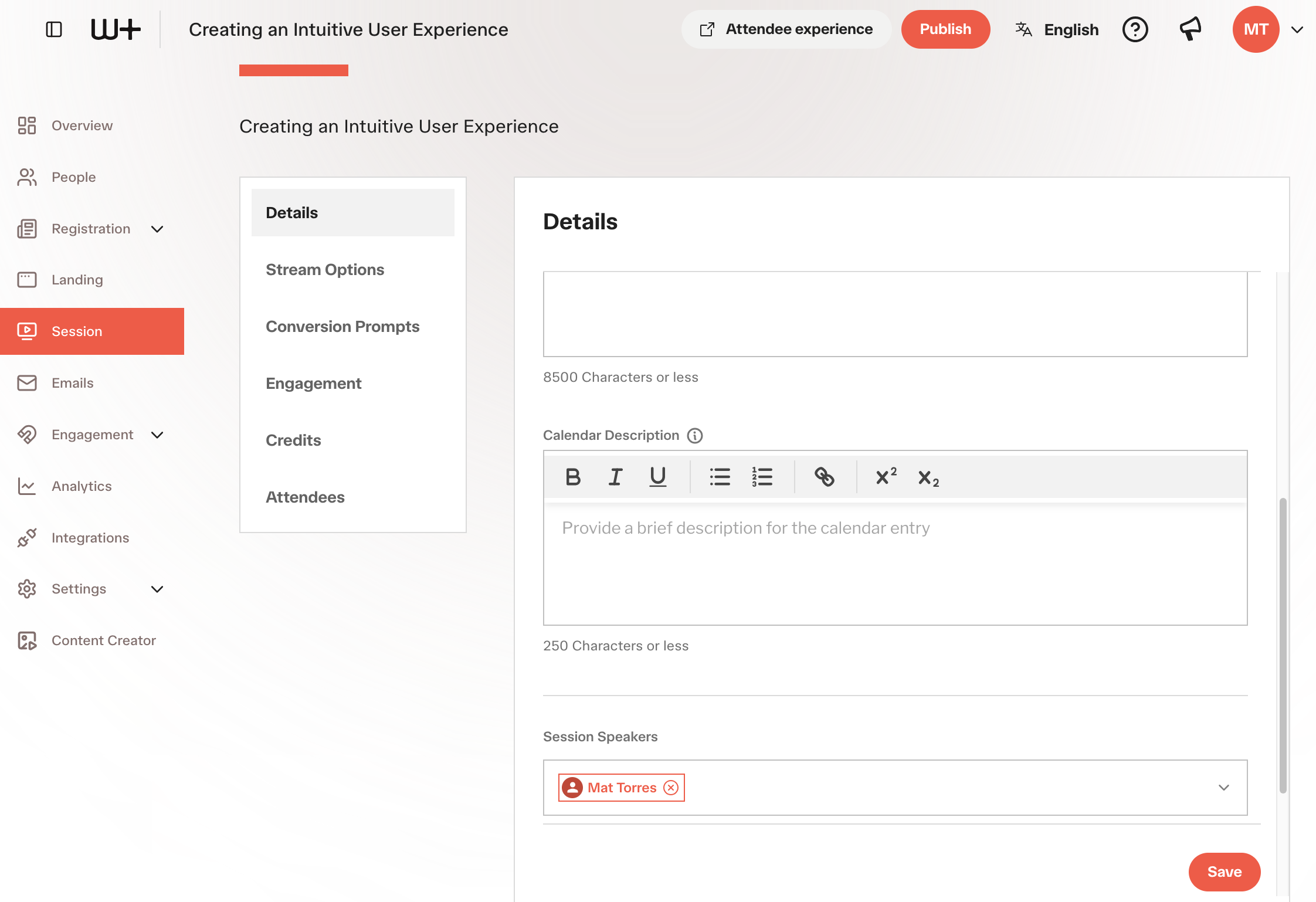Click the Mat Torres speaker name

[622, 788]
